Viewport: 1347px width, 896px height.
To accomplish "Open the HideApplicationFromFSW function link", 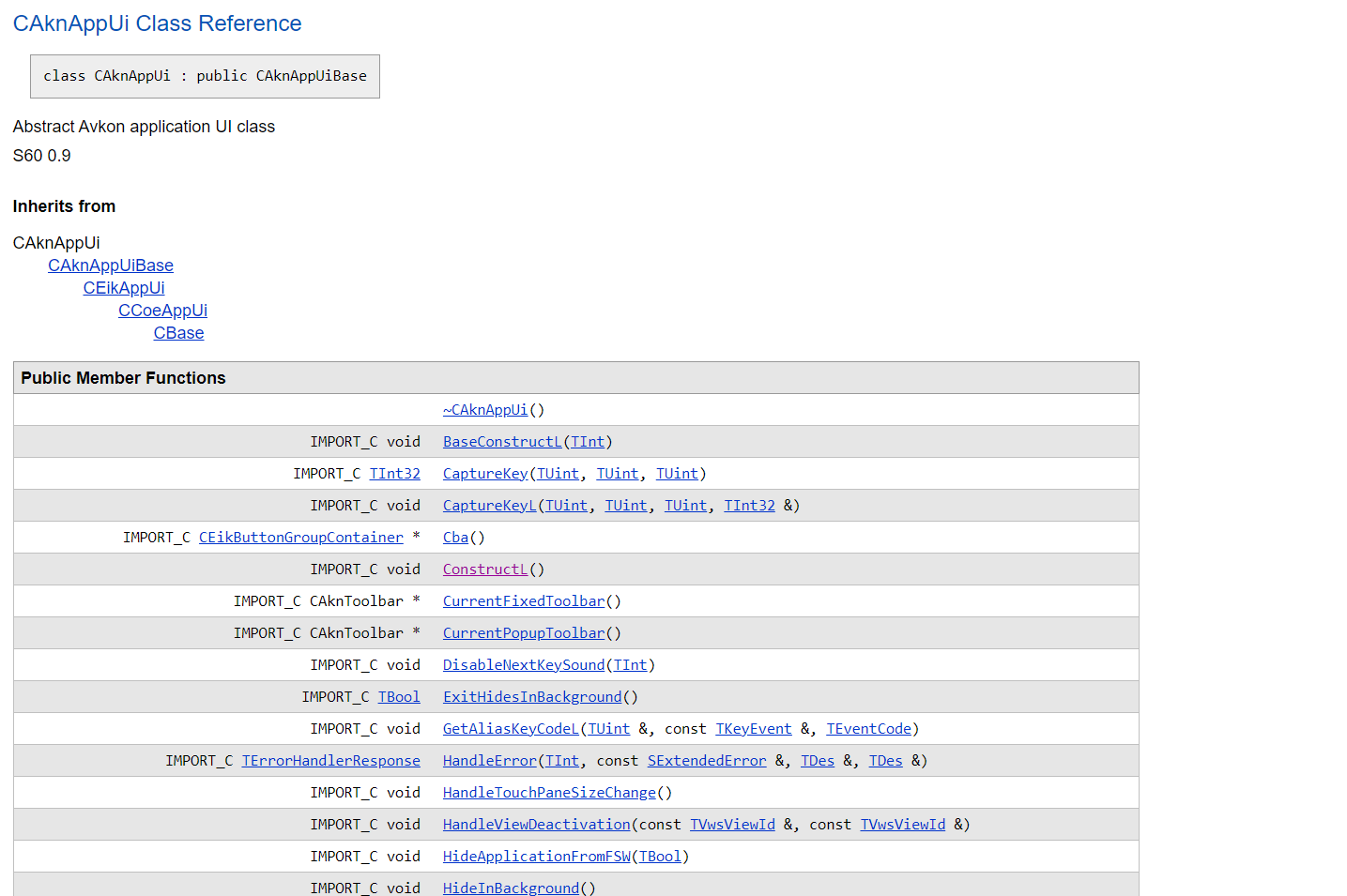I will click(536, 857).
